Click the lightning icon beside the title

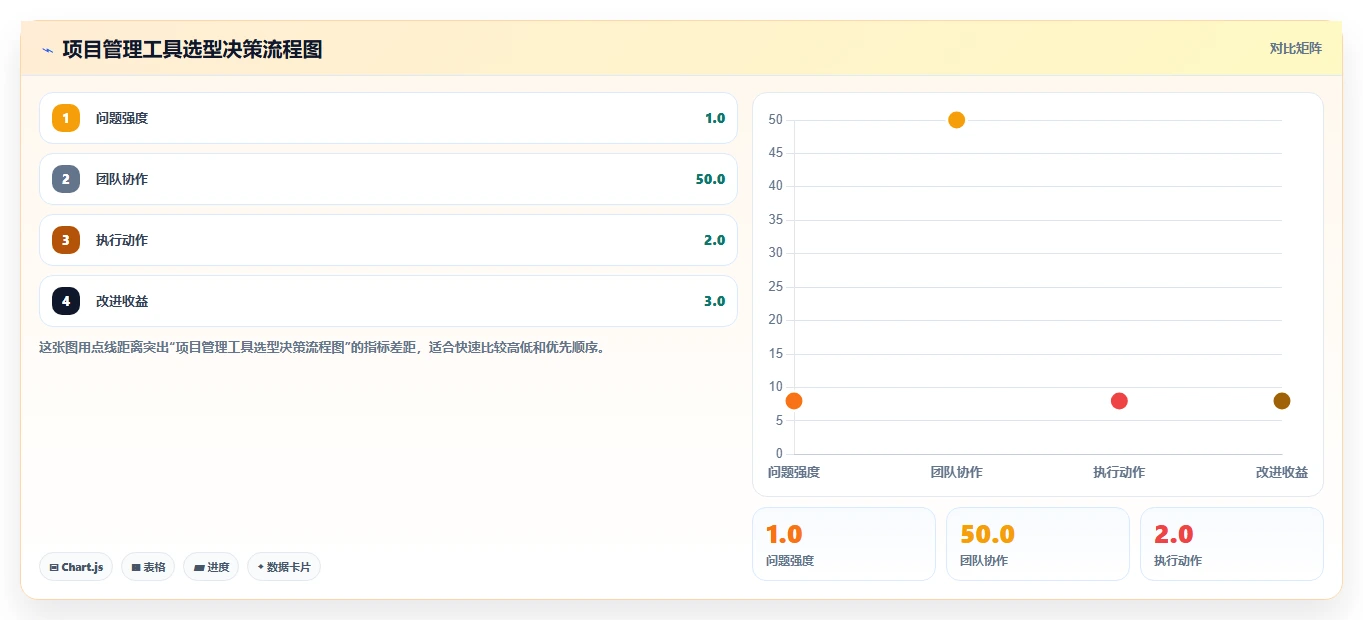pos(47,49)
